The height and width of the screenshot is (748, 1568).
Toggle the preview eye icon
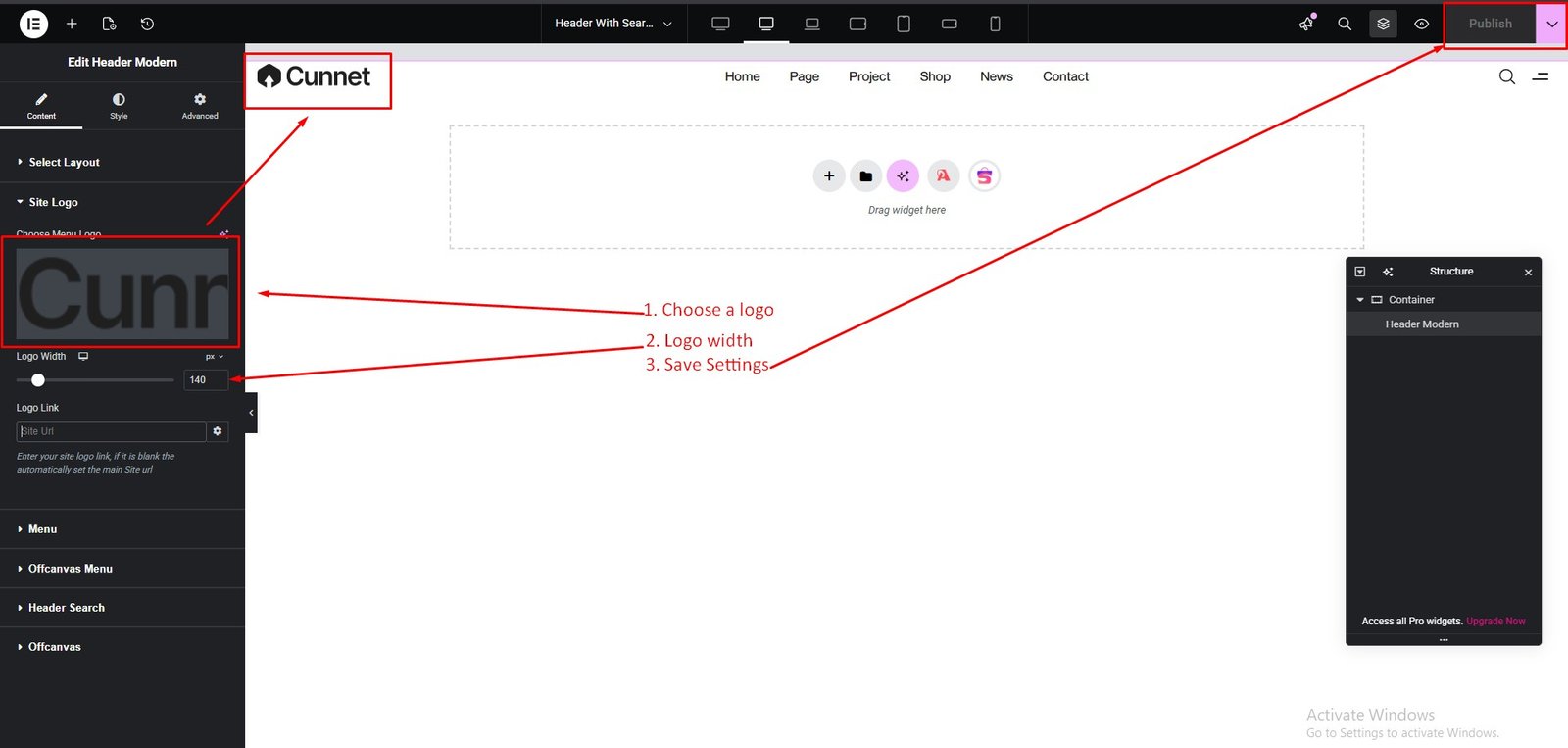tap(1421, 24)
